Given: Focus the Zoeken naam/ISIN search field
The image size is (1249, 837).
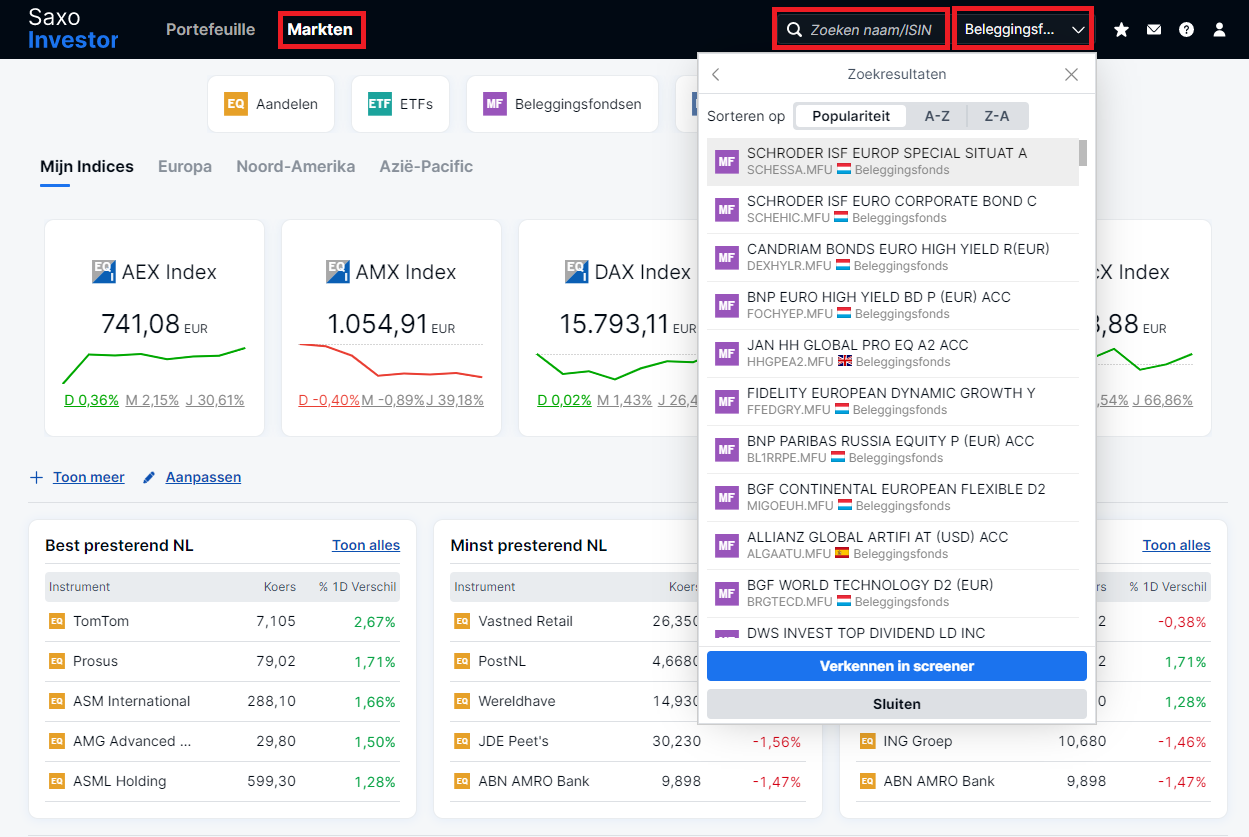Looking at the screenshot, I should coord(861,30).
